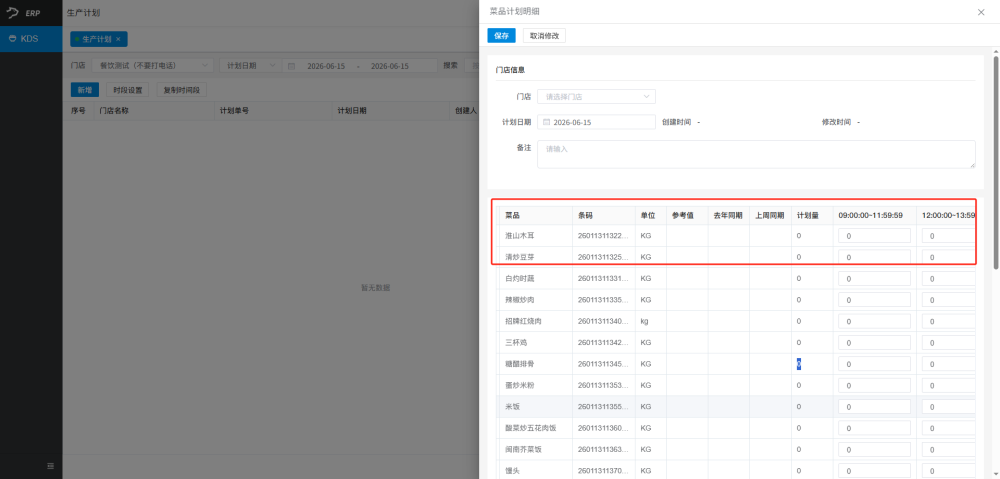Screen dimensions: 1000x479
Task: Close the 生产计划 tab with its x
Action: 118,39
